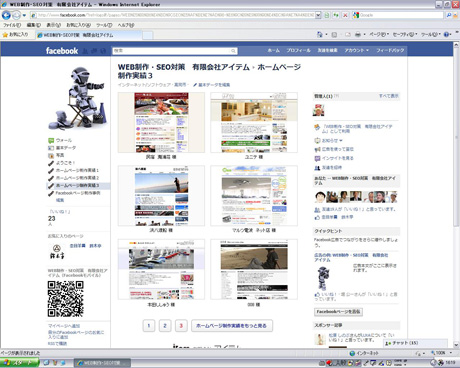Click the フィードバック link in Facebook header
Image resolution: width=460 pixels, height=368 pixels.
[x=390, y=50]
